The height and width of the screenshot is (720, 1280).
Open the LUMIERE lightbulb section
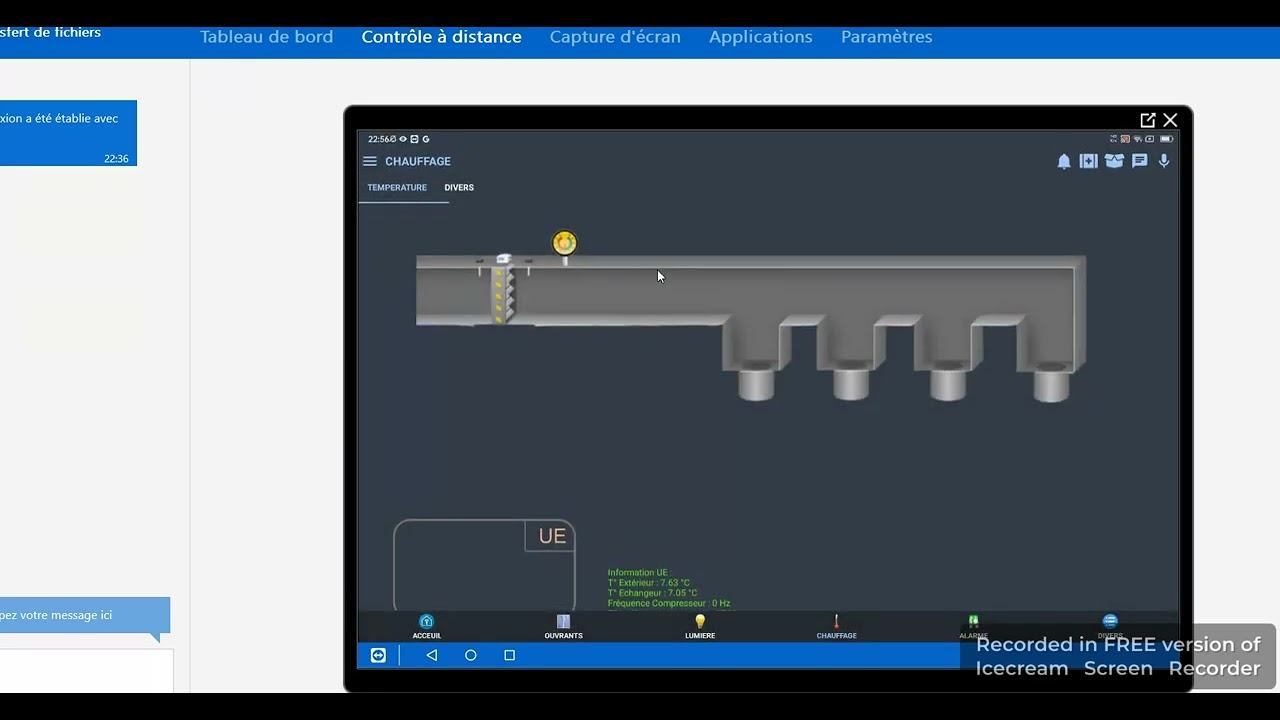pos(700,626)
